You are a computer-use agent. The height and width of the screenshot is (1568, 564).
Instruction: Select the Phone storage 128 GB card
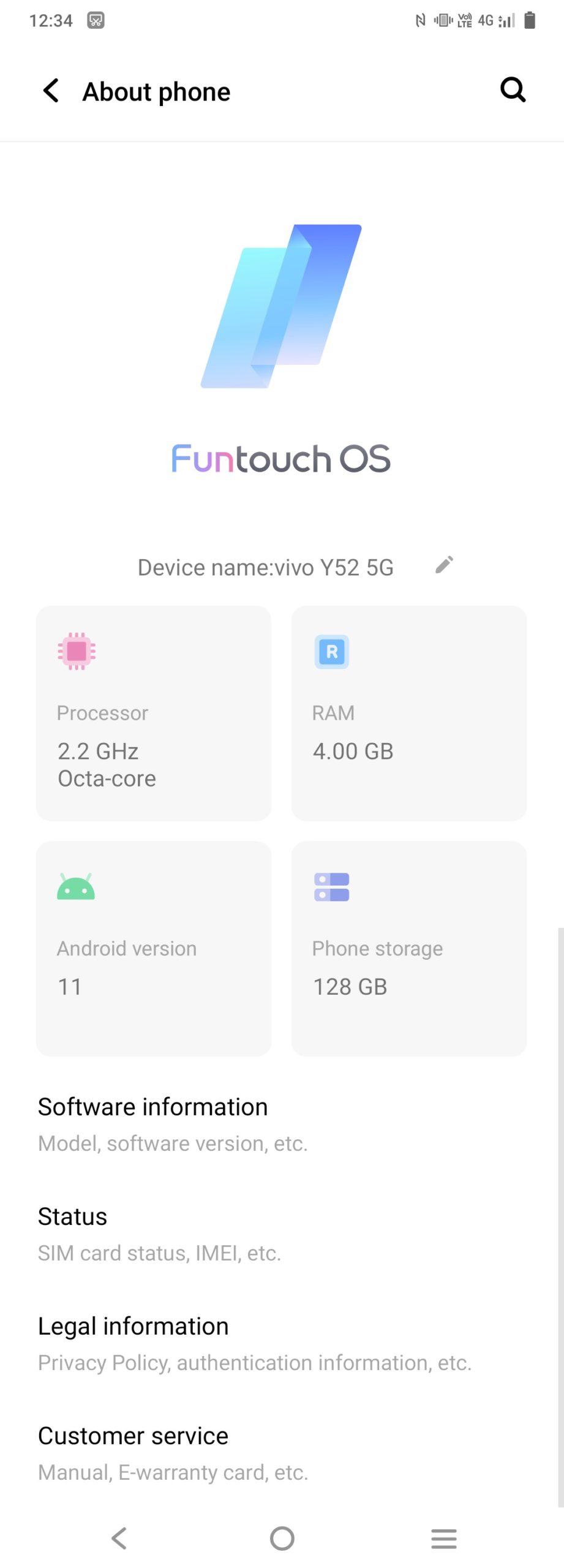click(x=409, y=948)
